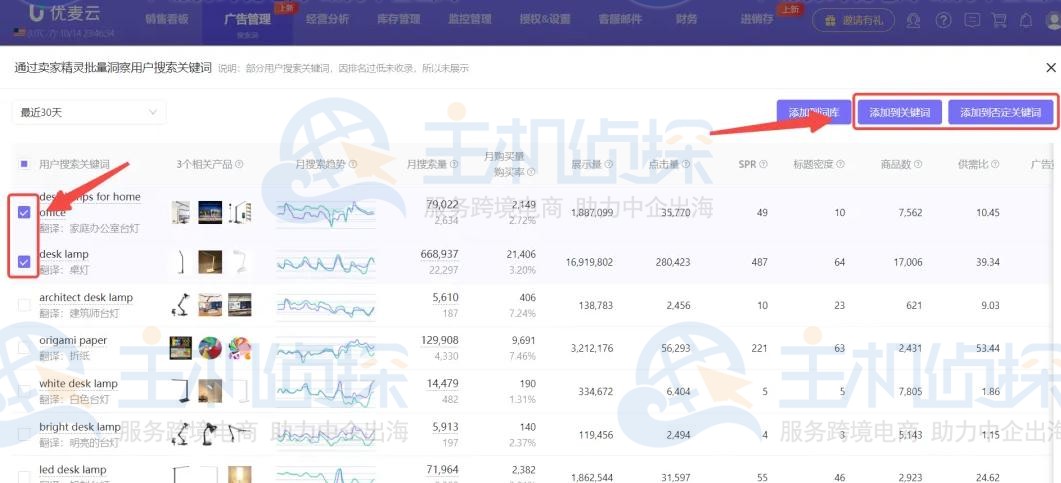Open the led desk lamp keyword
The width and height of the screenshot is (1061, 483).
[x=72, y=469]
